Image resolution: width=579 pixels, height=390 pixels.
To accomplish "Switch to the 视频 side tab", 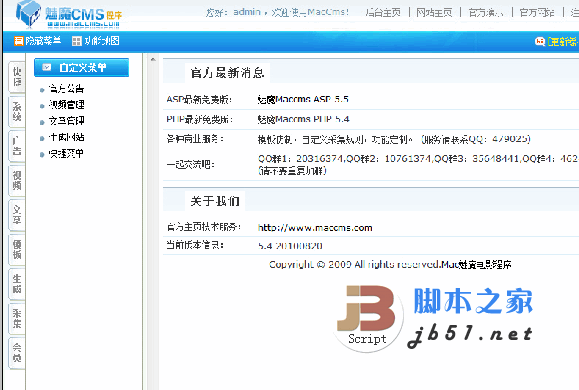I will coord(17,181).
